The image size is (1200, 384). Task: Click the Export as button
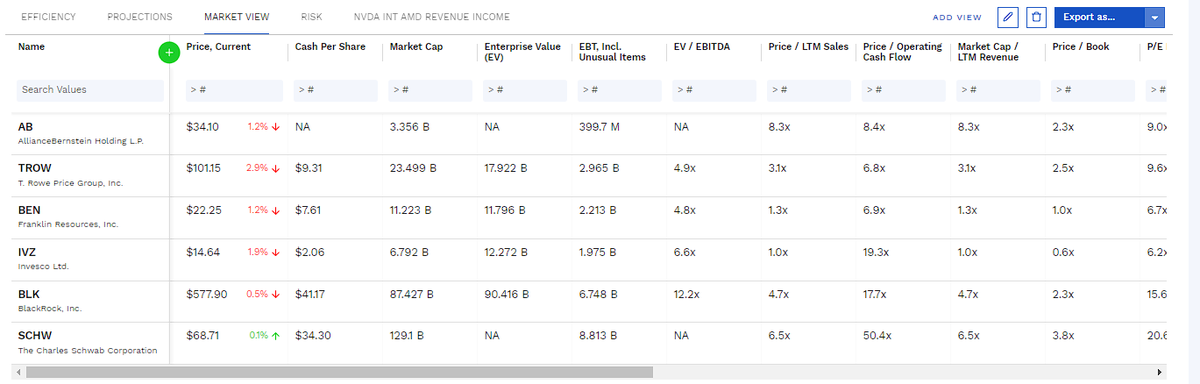(x=1099, y=17)
